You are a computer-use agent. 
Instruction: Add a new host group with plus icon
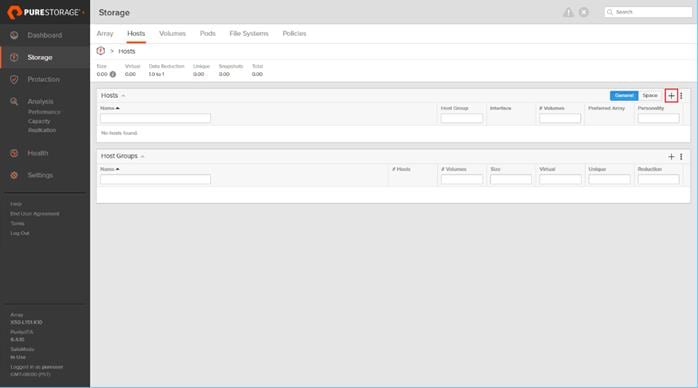pos(671,157)
